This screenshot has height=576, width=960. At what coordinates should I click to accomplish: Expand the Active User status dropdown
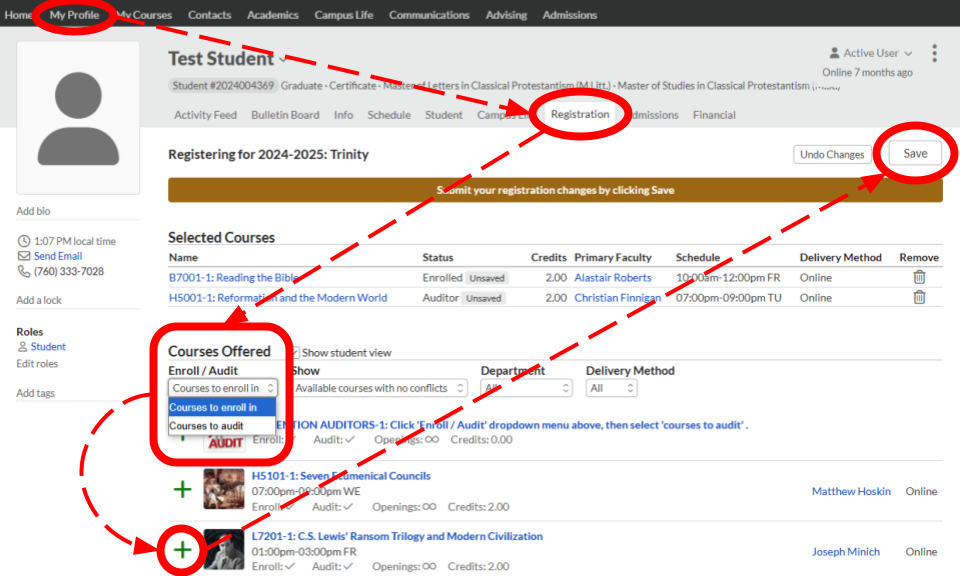[x=871, y=53]
